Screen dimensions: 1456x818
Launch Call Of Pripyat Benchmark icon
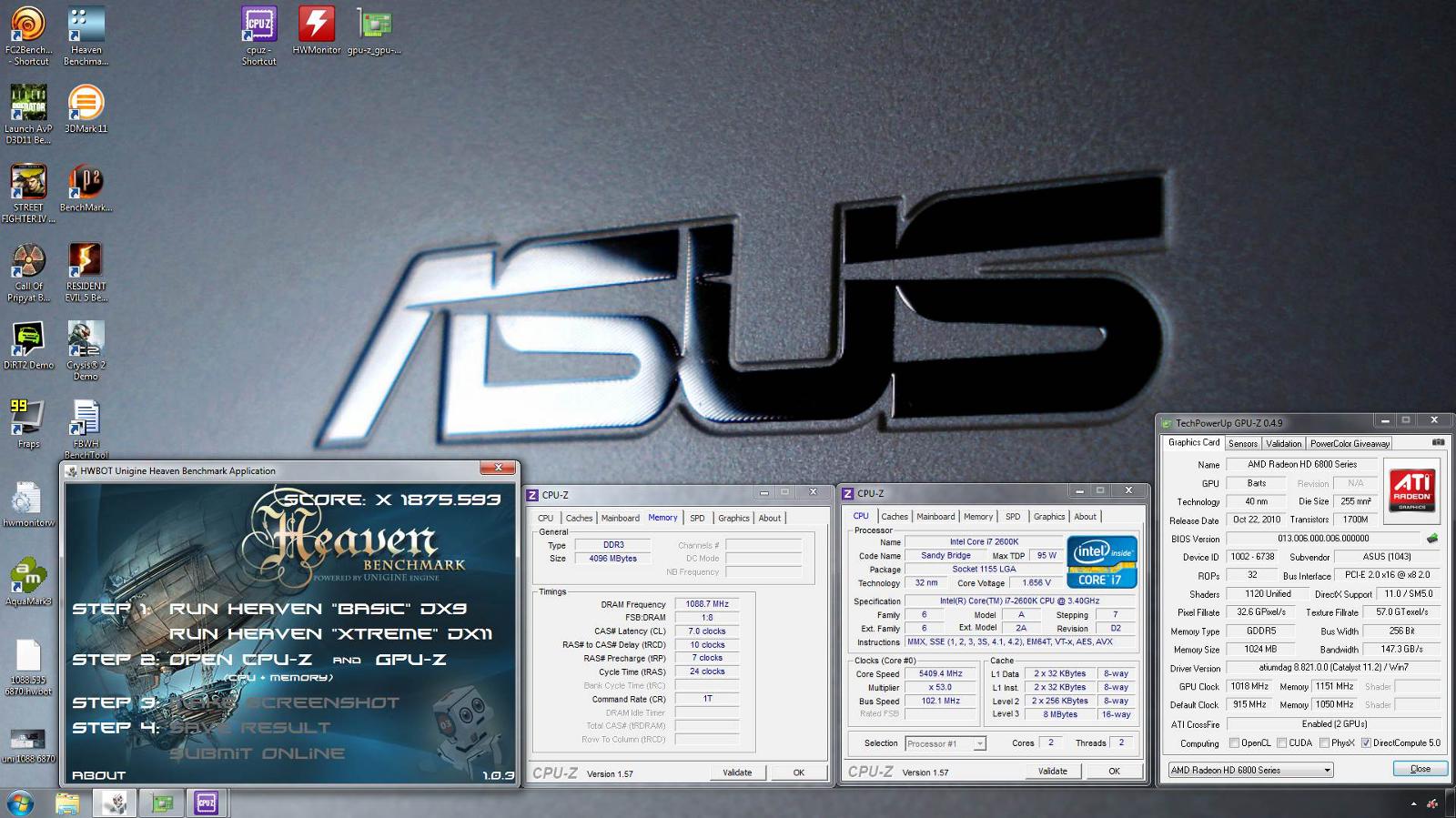(28, 273)
